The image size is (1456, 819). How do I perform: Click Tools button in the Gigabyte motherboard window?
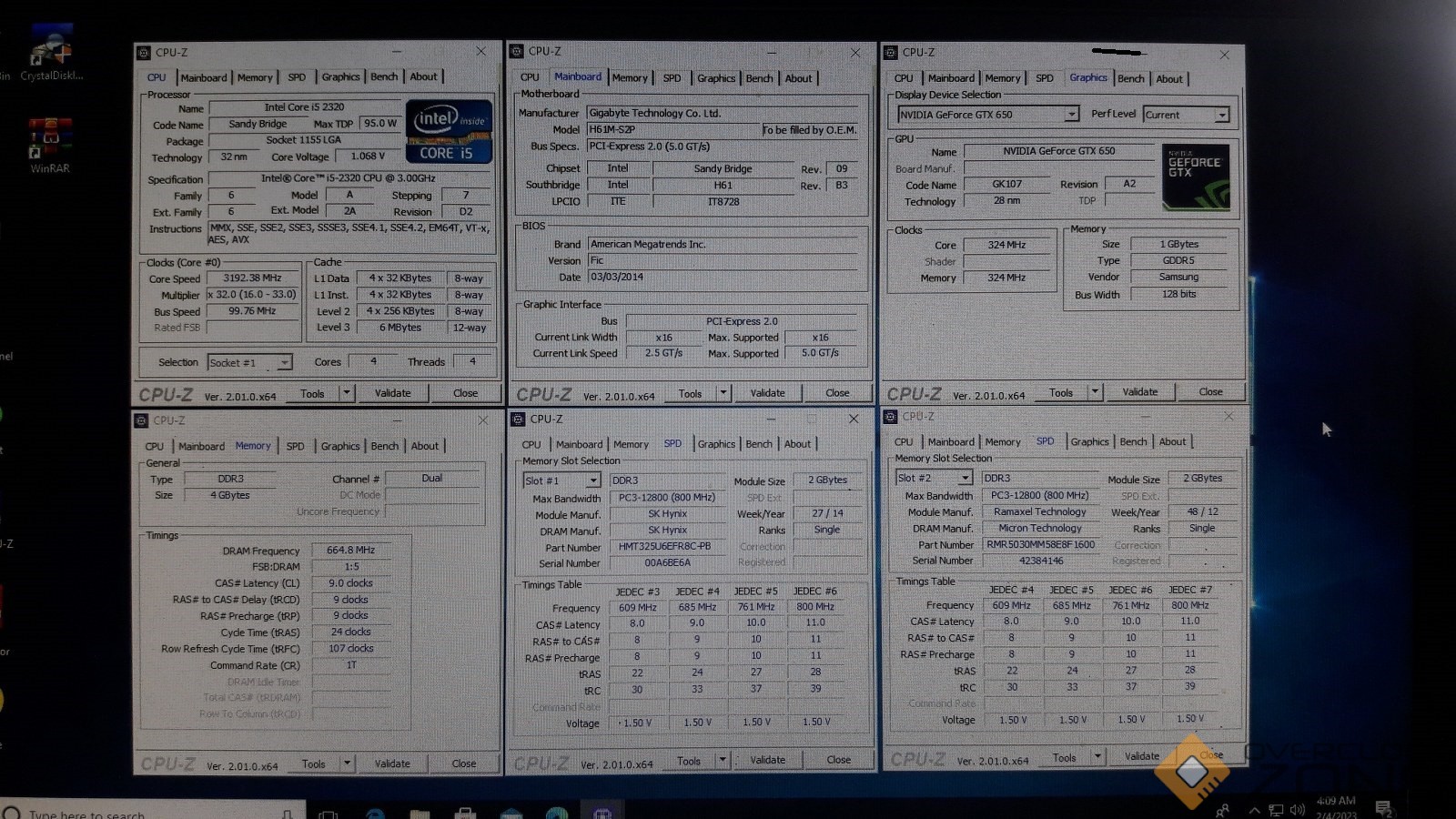pos(690,394)
